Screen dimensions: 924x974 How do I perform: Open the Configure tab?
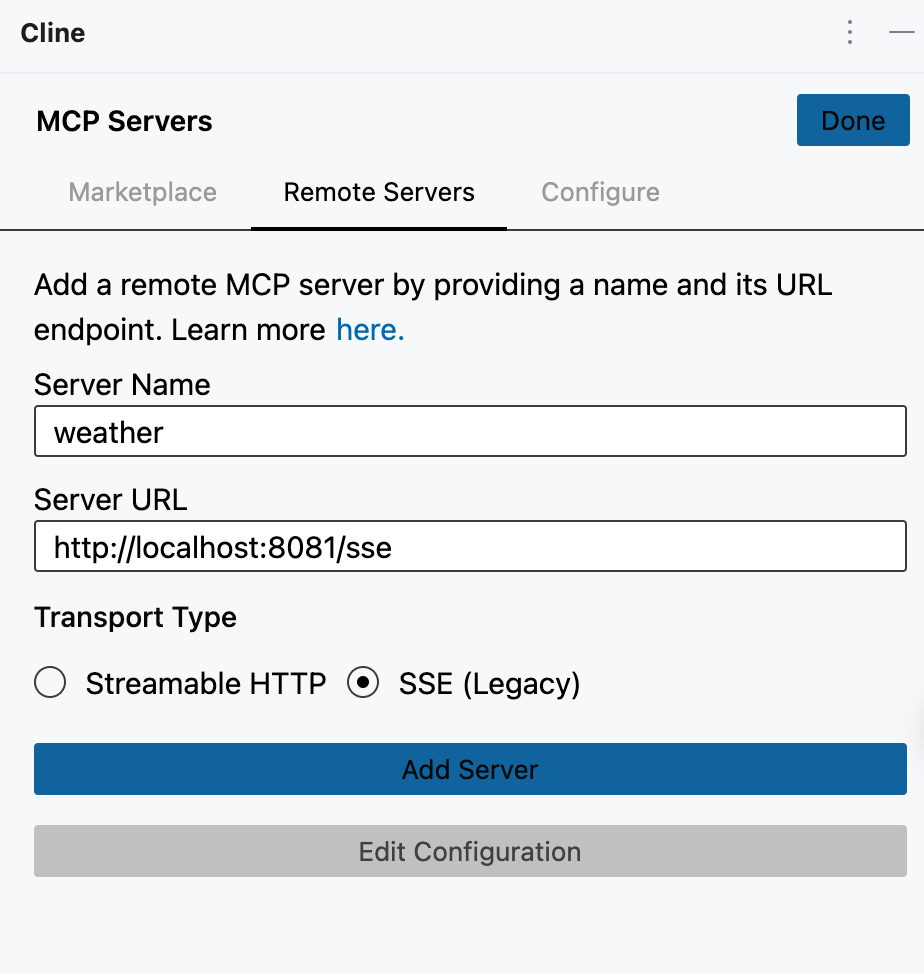(600, 193)
